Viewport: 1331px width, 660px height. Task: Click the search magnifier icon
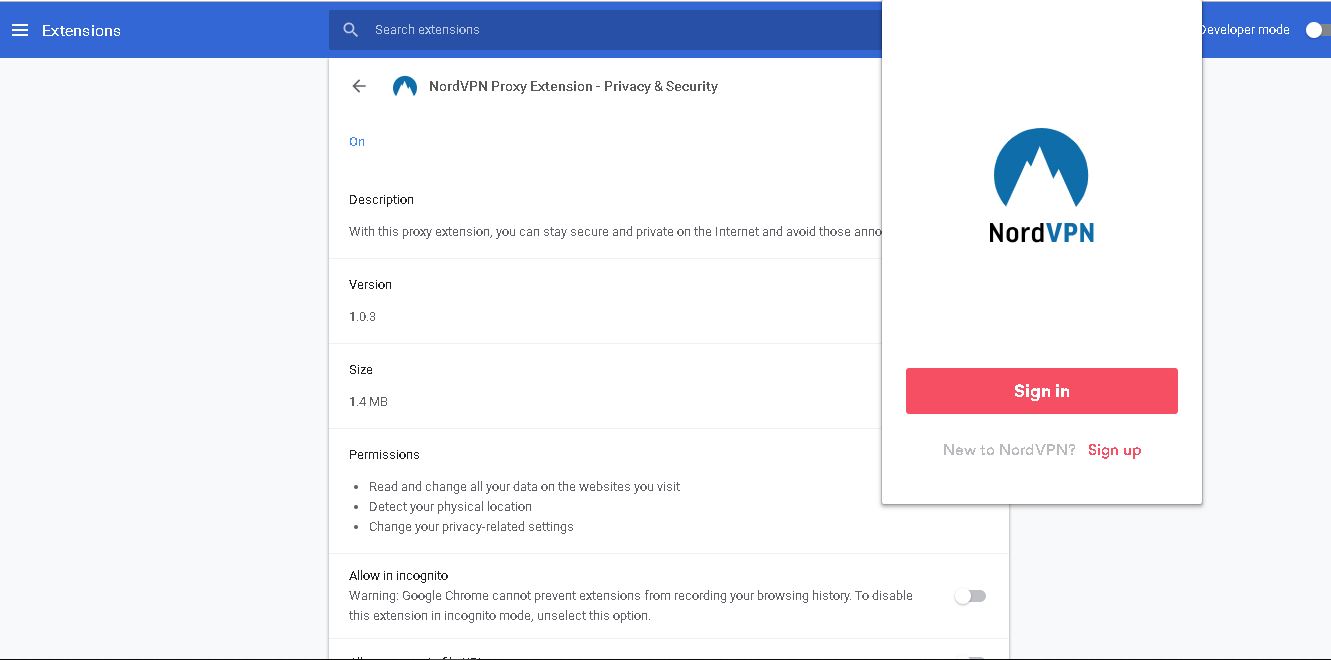(x=350, y=30)
